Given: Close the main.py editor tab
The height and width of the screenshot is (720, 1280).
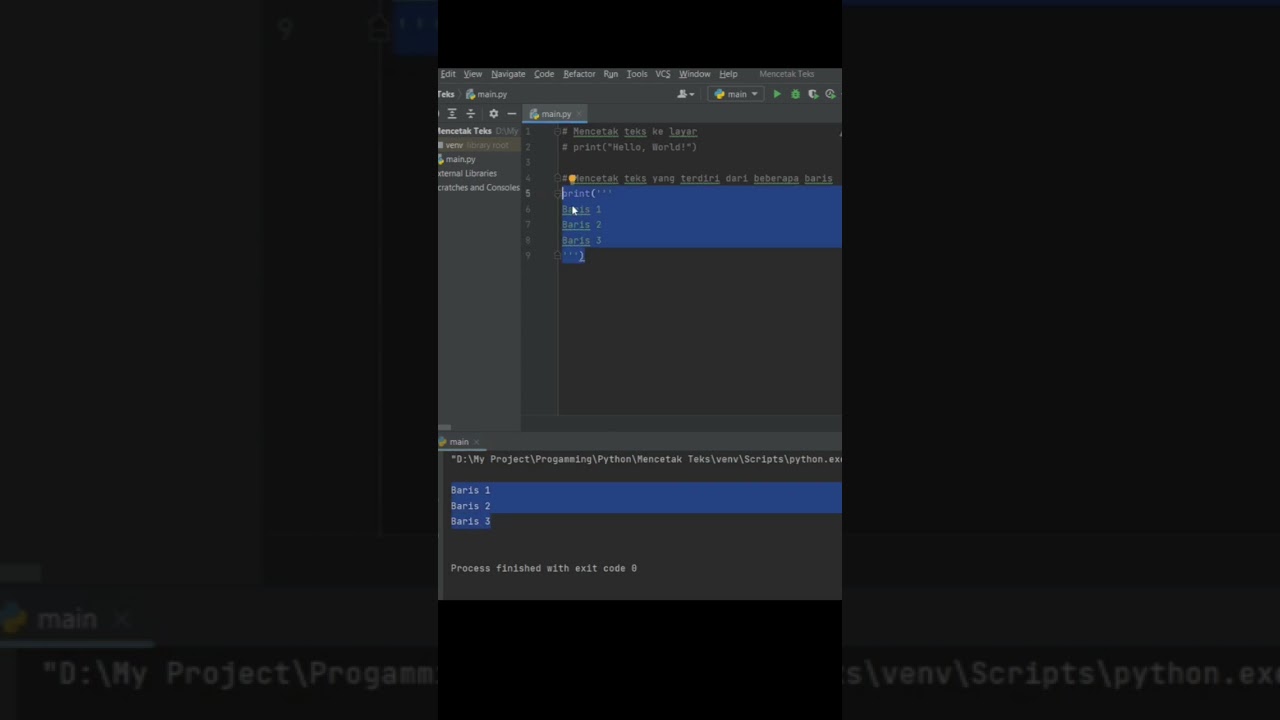Looking at the screenshot, I should pyautogui.click(x=581, y=114).
